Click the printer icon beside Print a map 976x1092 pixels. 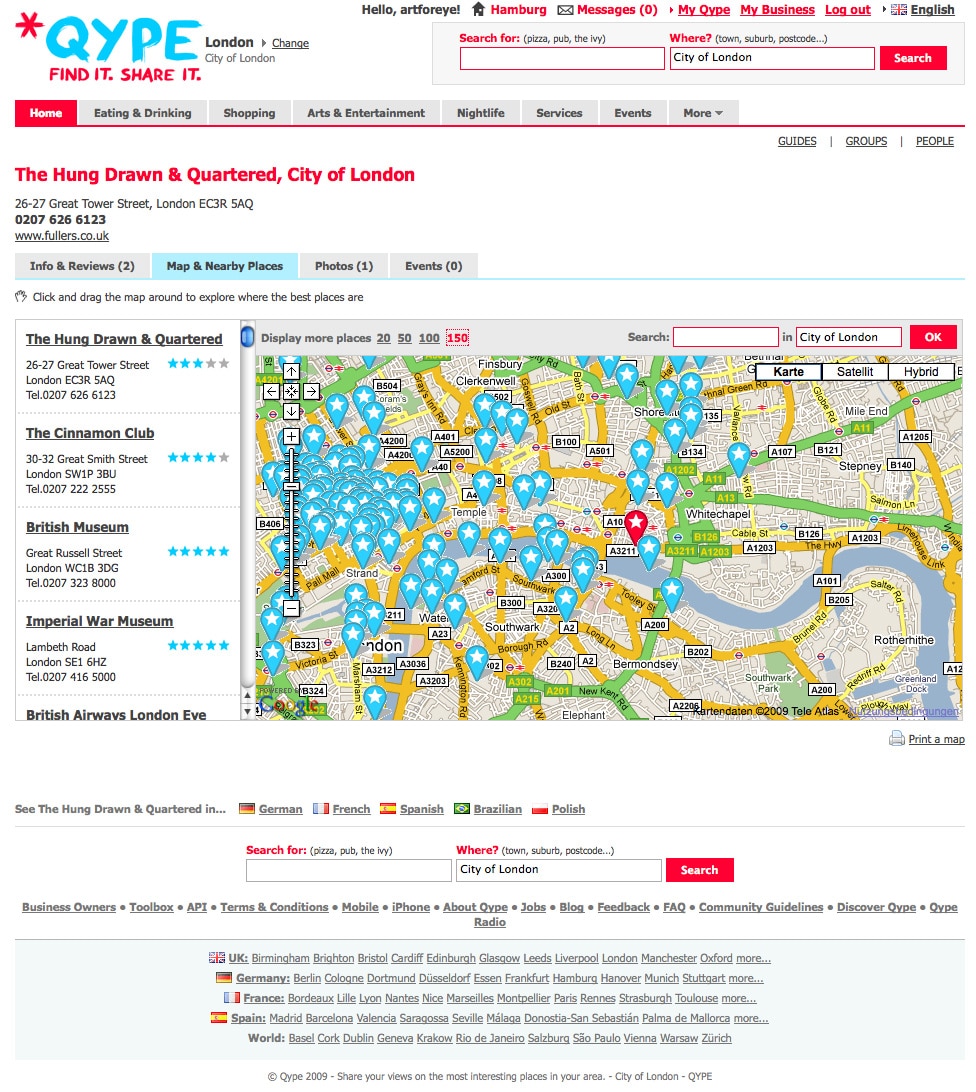pyautogui.click(x=897, y=738)
